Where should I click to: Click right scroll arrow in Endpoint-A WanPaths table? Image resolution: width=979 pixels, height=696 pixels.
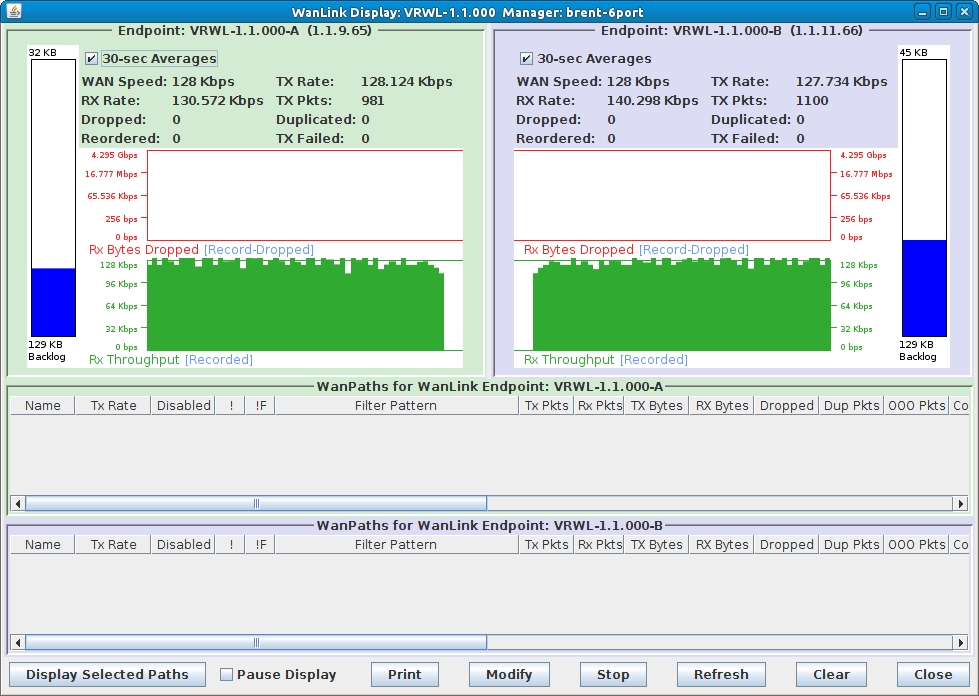(x=961, y=503)
